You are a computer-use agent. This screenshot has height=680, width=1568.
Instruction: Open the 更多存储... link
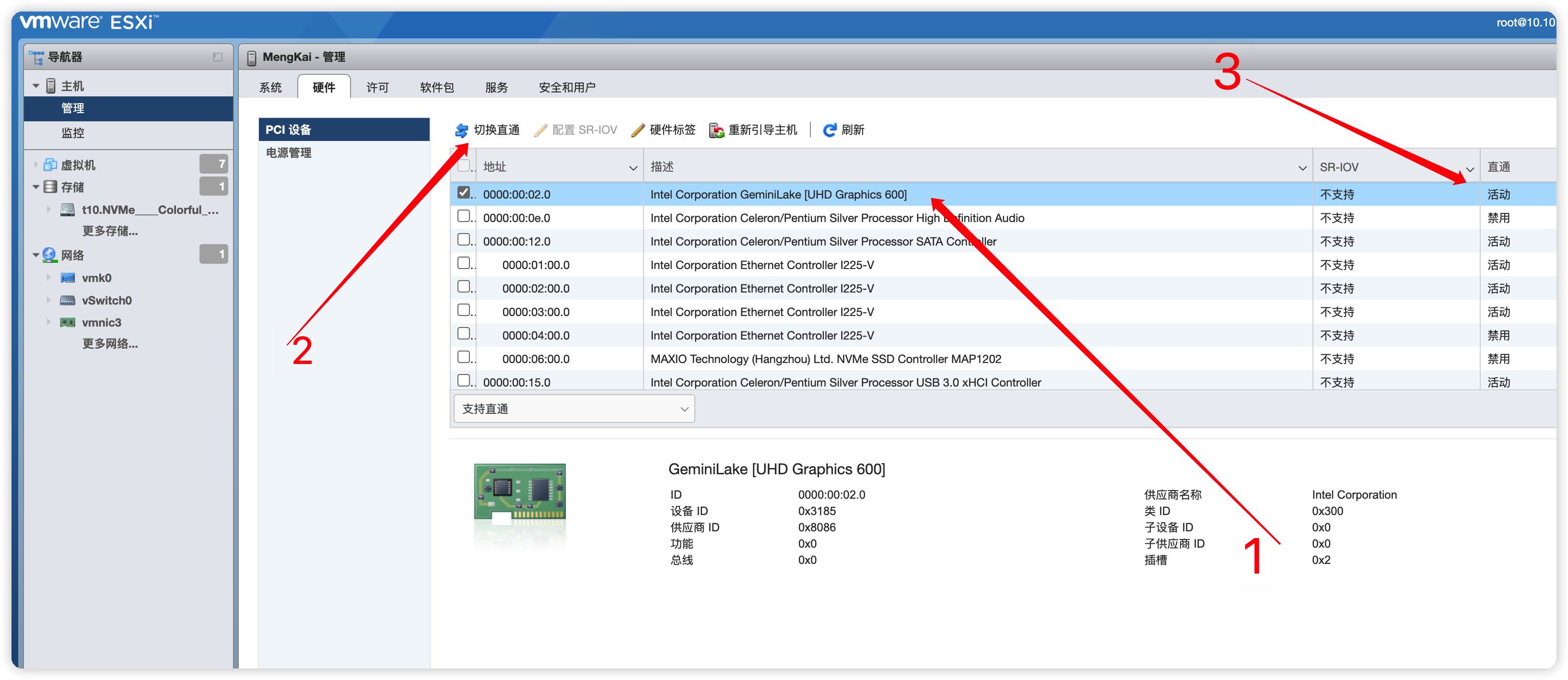tap(110, 231)
